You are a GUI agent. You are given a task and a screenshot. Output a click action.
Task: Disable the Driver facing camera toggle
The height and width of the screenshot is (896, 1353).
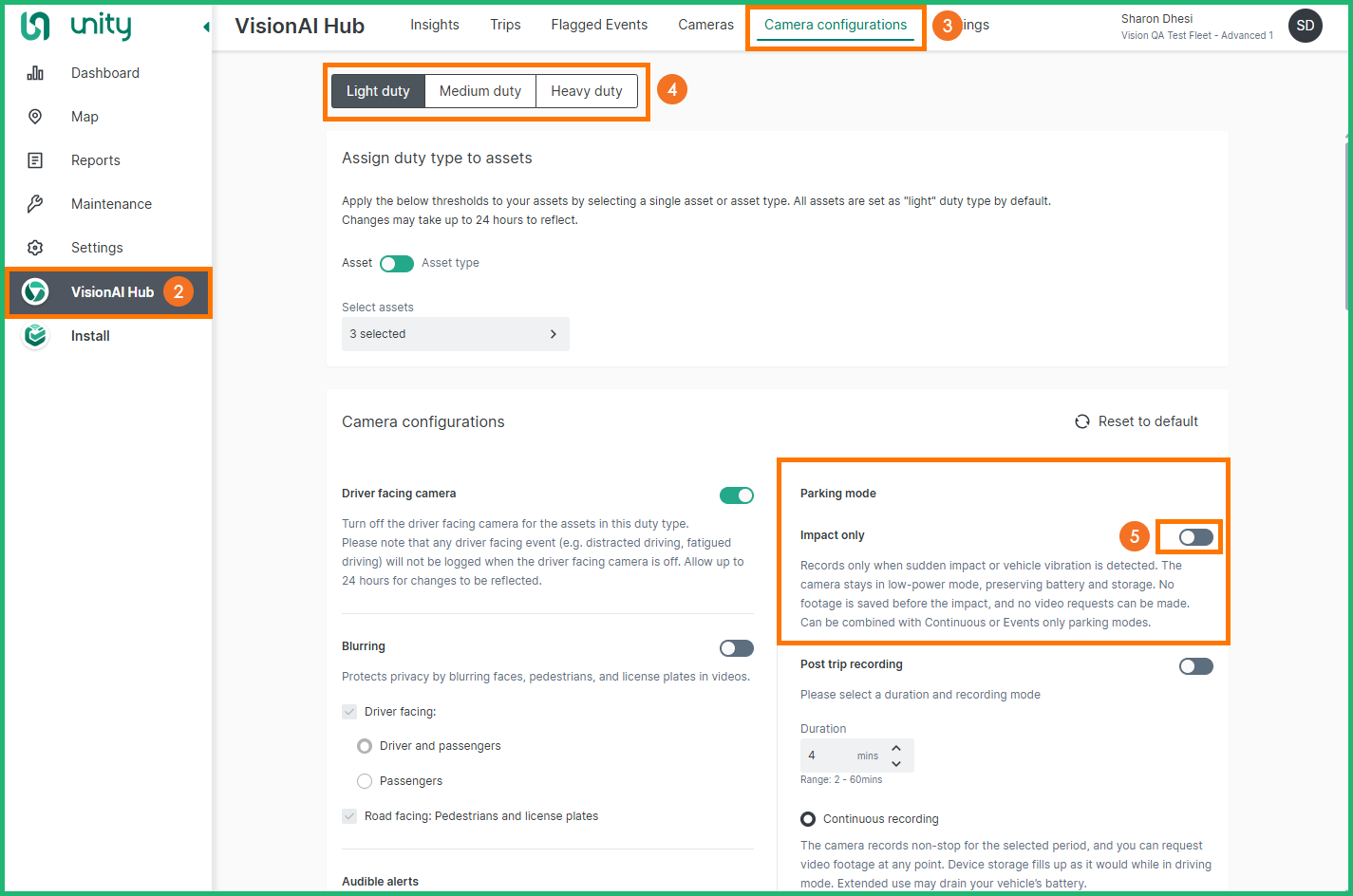click(x=736, y=495)
